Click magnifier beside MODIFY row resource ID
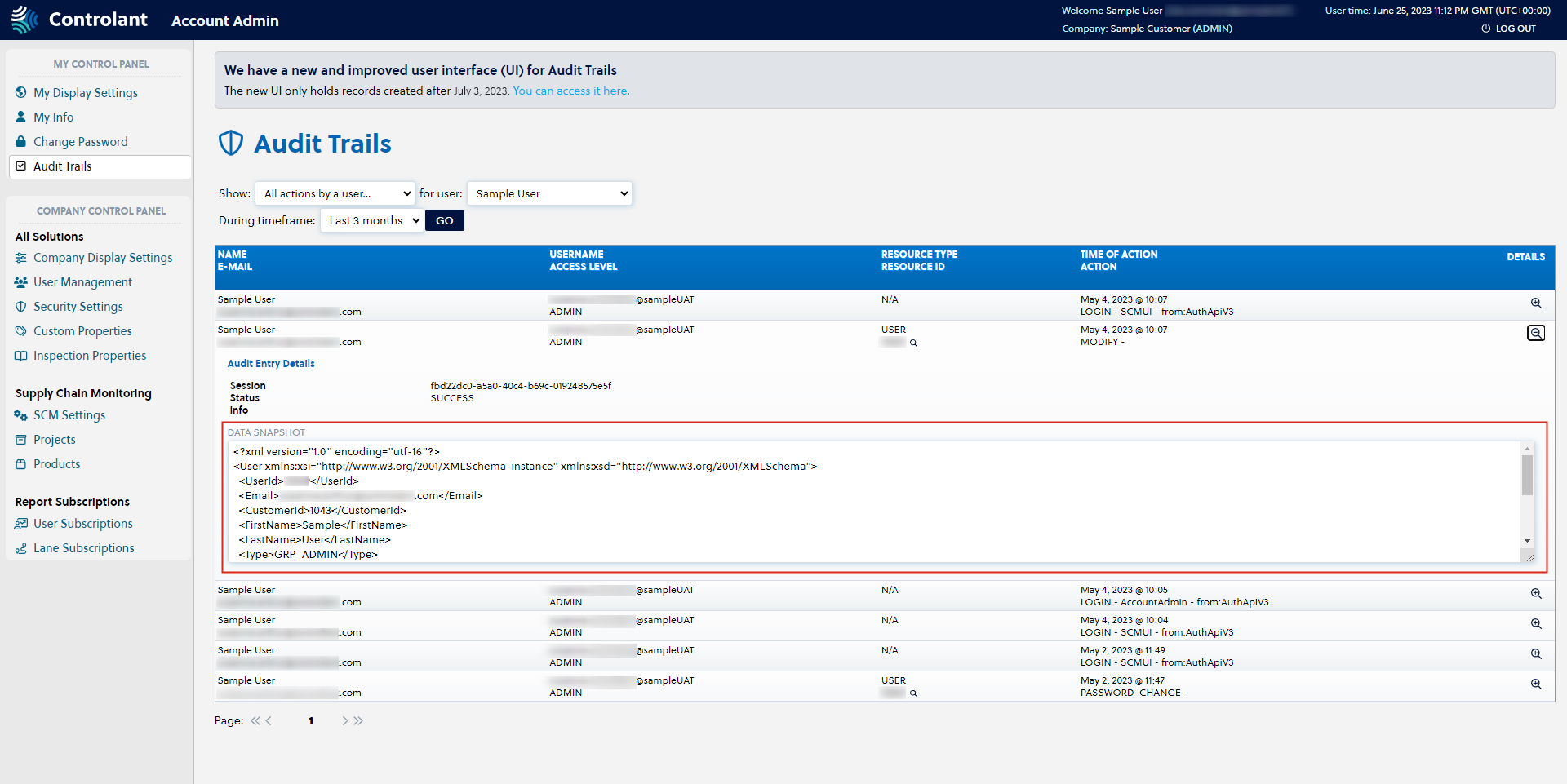The width and height of the screenshot is (1567, 784). click(x=913, y=343)
